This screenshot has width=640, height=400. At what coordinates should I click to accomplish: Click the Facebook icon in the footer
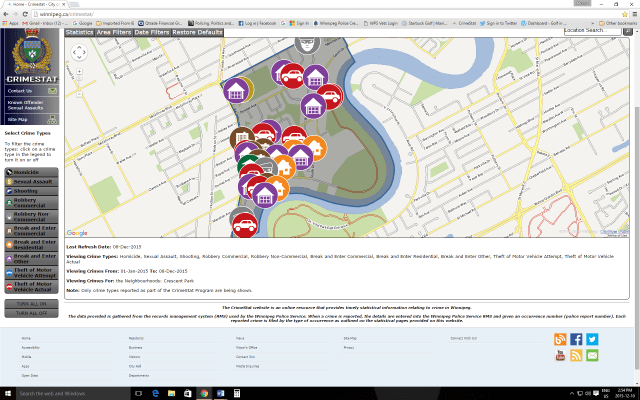point(576,340)
